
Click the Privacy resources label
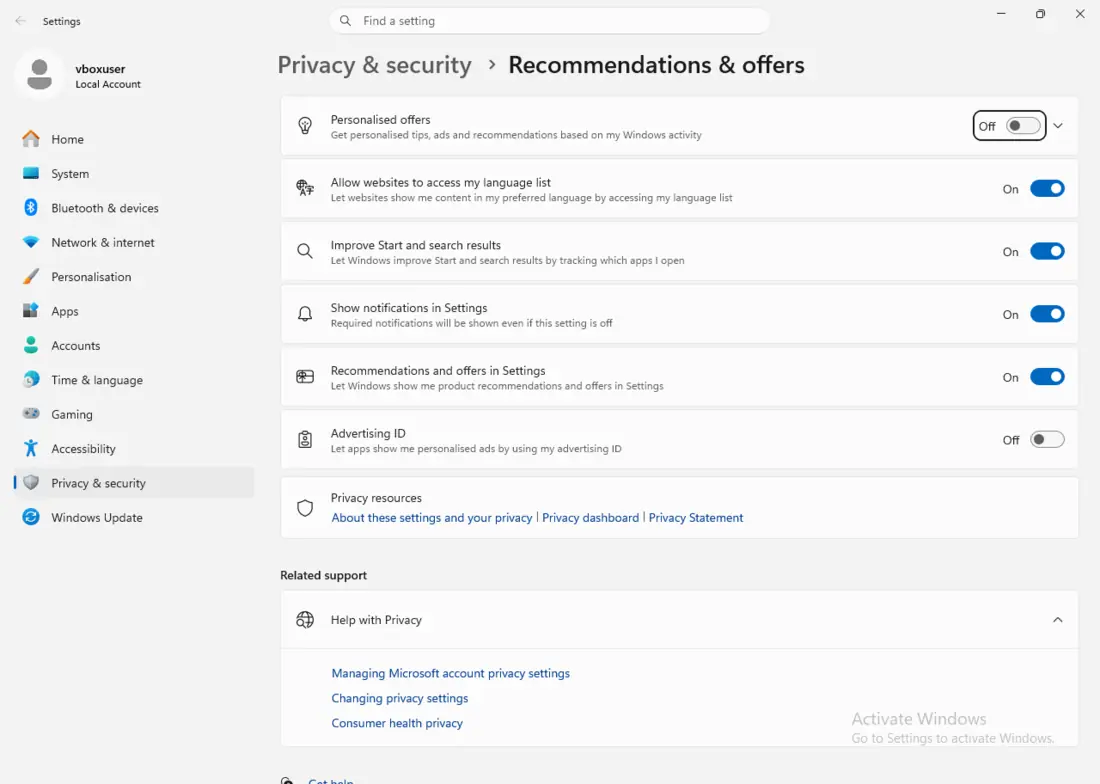pos(376,498)
